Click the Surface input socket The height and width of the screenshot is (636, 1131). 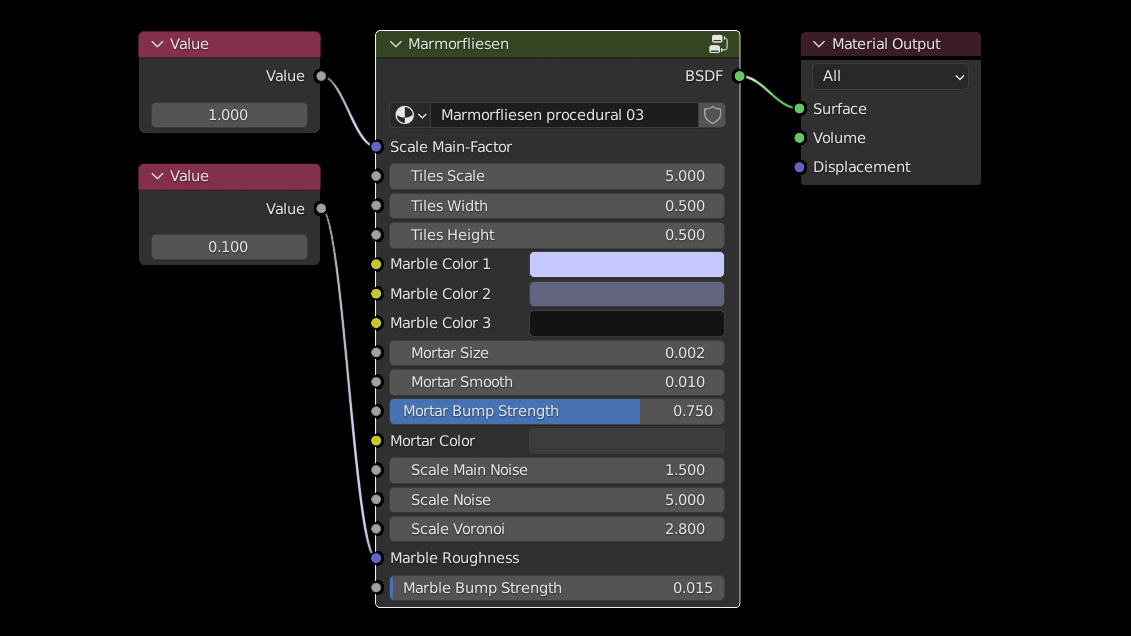(x=799, y=109)
